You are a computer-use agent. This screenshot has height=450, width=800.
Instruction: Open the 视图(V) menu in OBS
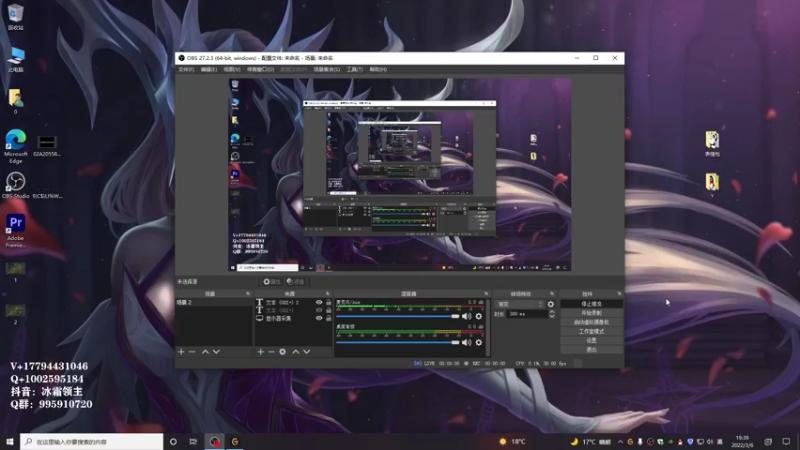pyautogui.click(x=232, y=69)
